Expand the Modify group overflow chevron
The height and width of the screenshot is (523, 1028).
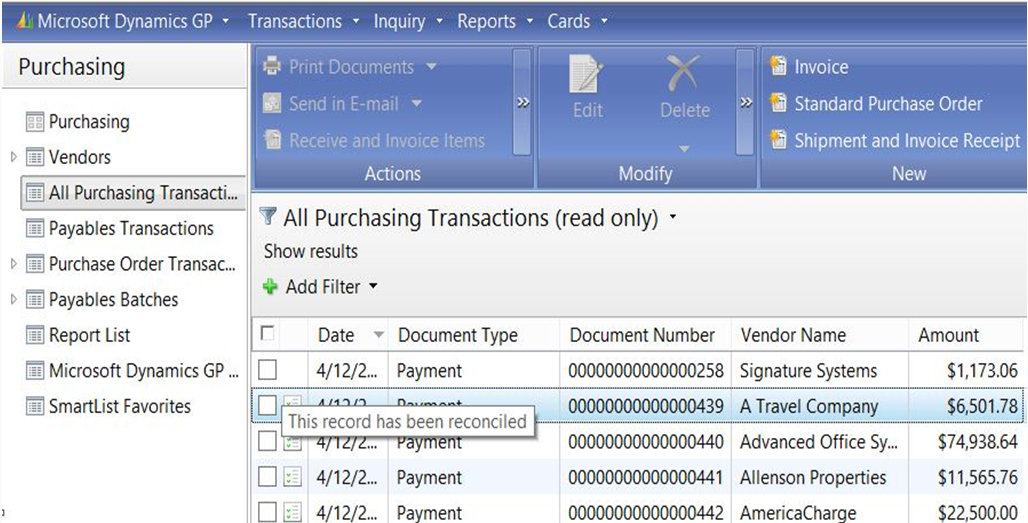[745, 102]
